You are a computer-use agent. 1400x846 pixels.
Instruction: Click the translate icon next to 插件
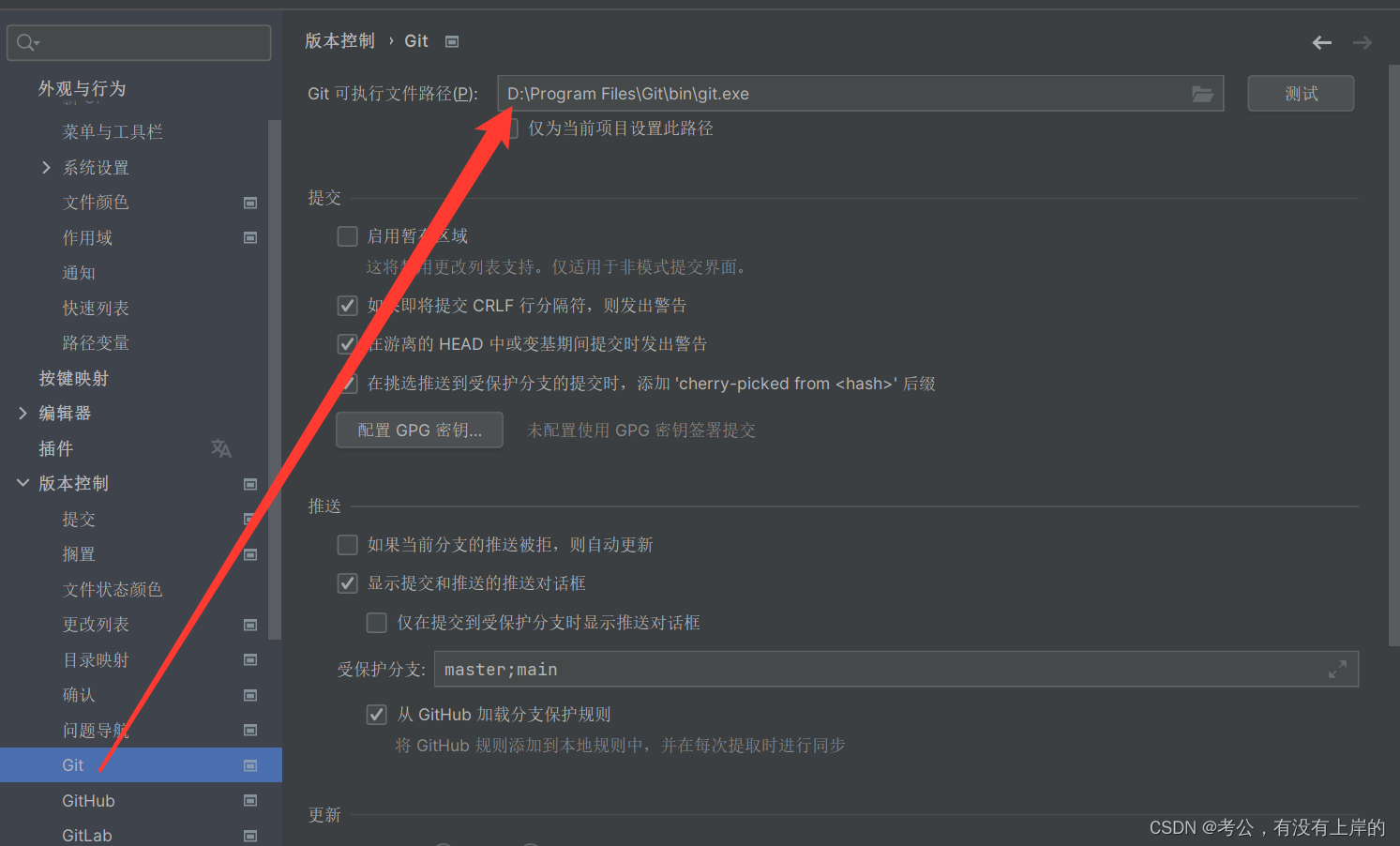pyautogui.click(x=221, y=448)
